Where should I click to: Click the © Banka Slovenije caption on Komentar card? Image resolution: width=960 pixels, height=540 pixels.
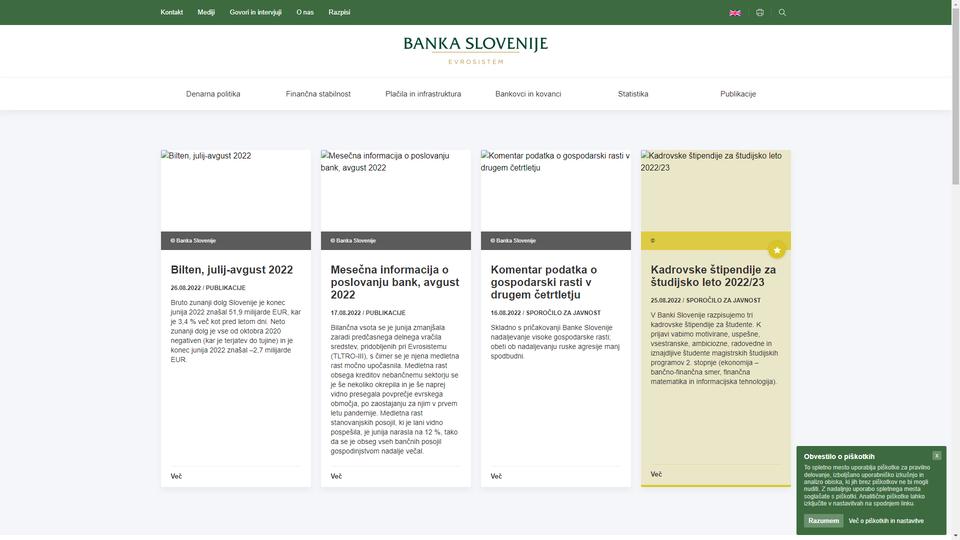tap(513, 241)
